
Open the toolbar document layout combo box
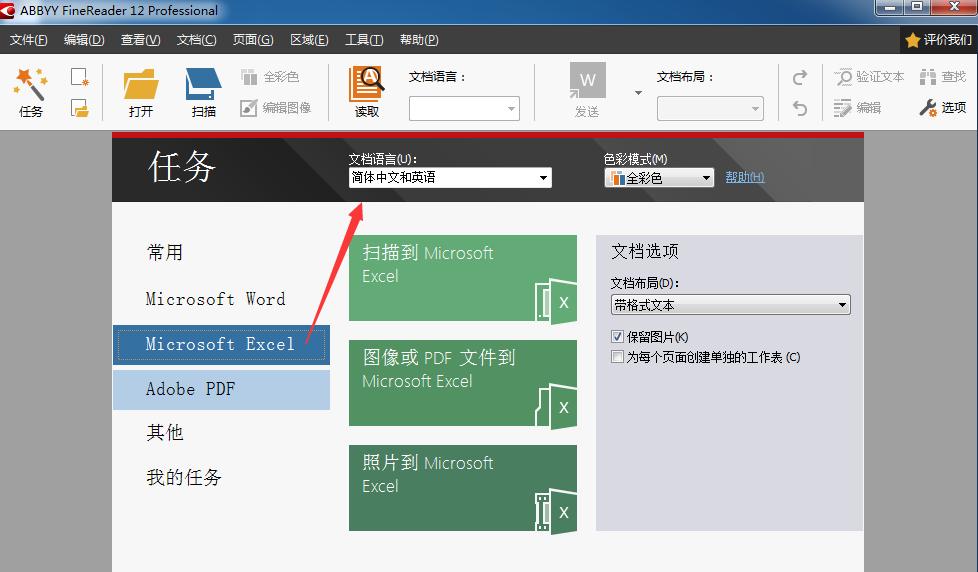click(710, 109)
